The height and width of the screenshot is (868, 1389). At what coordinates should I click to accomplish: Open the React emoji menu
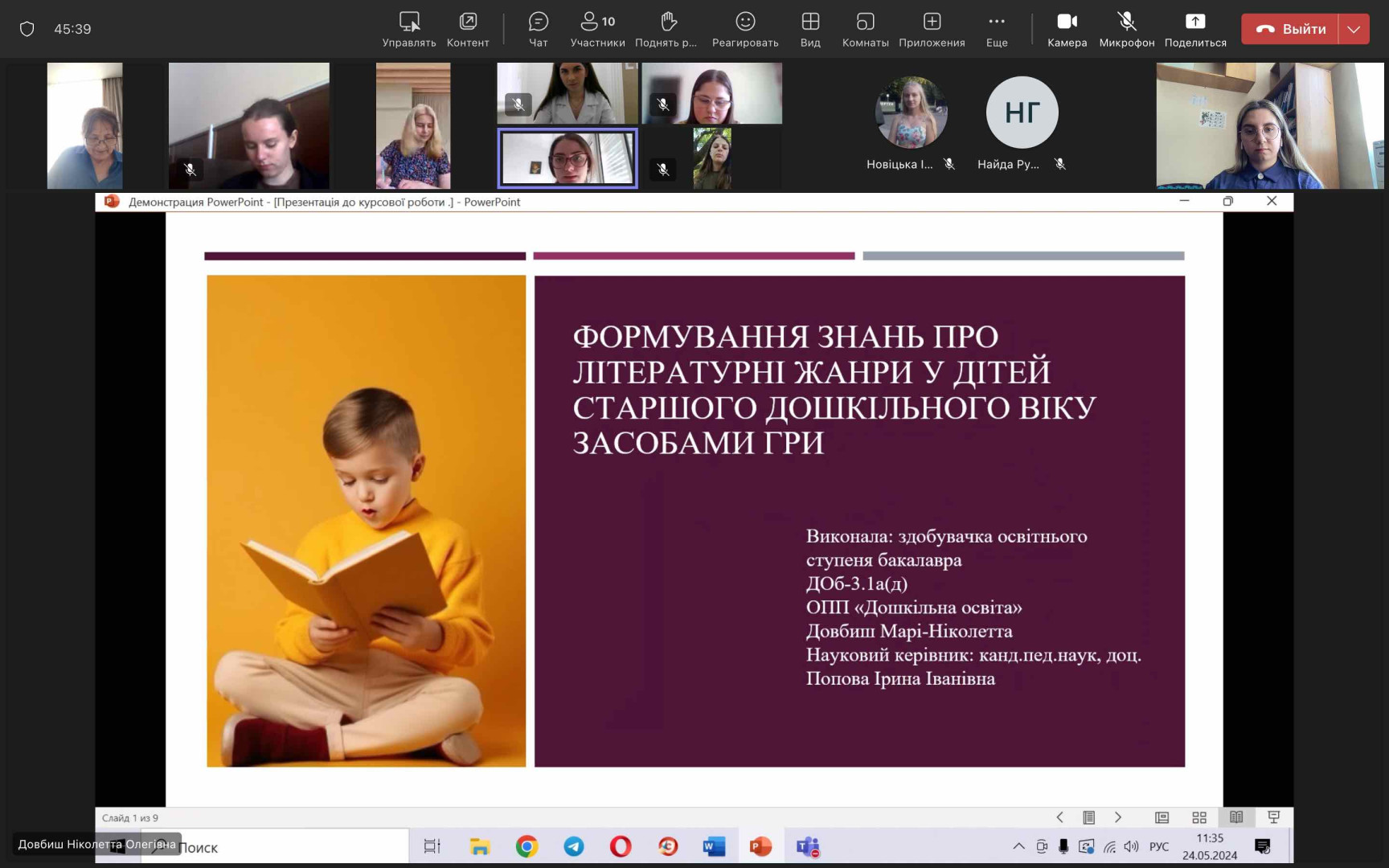[x=745, y=29]
